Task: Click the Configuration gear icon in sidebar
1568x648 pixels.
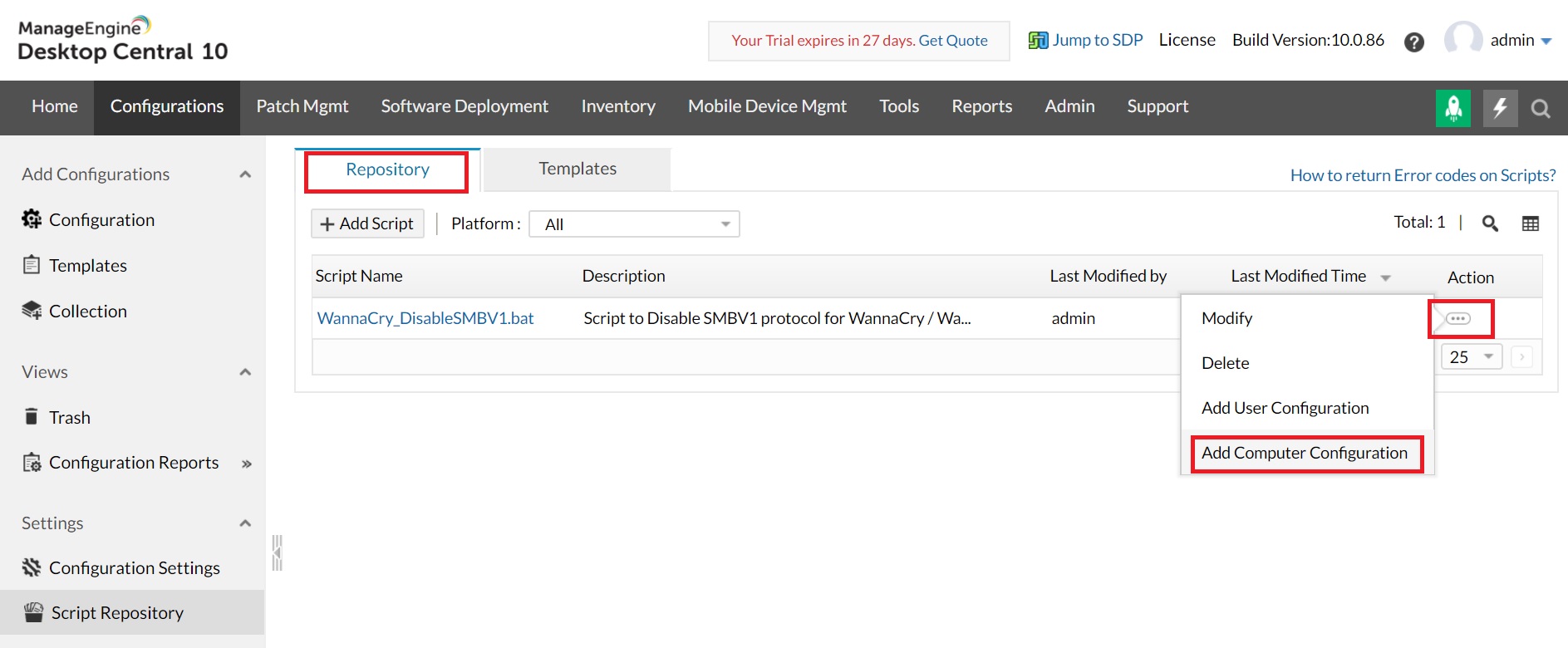Action: (x=32, y=219)
